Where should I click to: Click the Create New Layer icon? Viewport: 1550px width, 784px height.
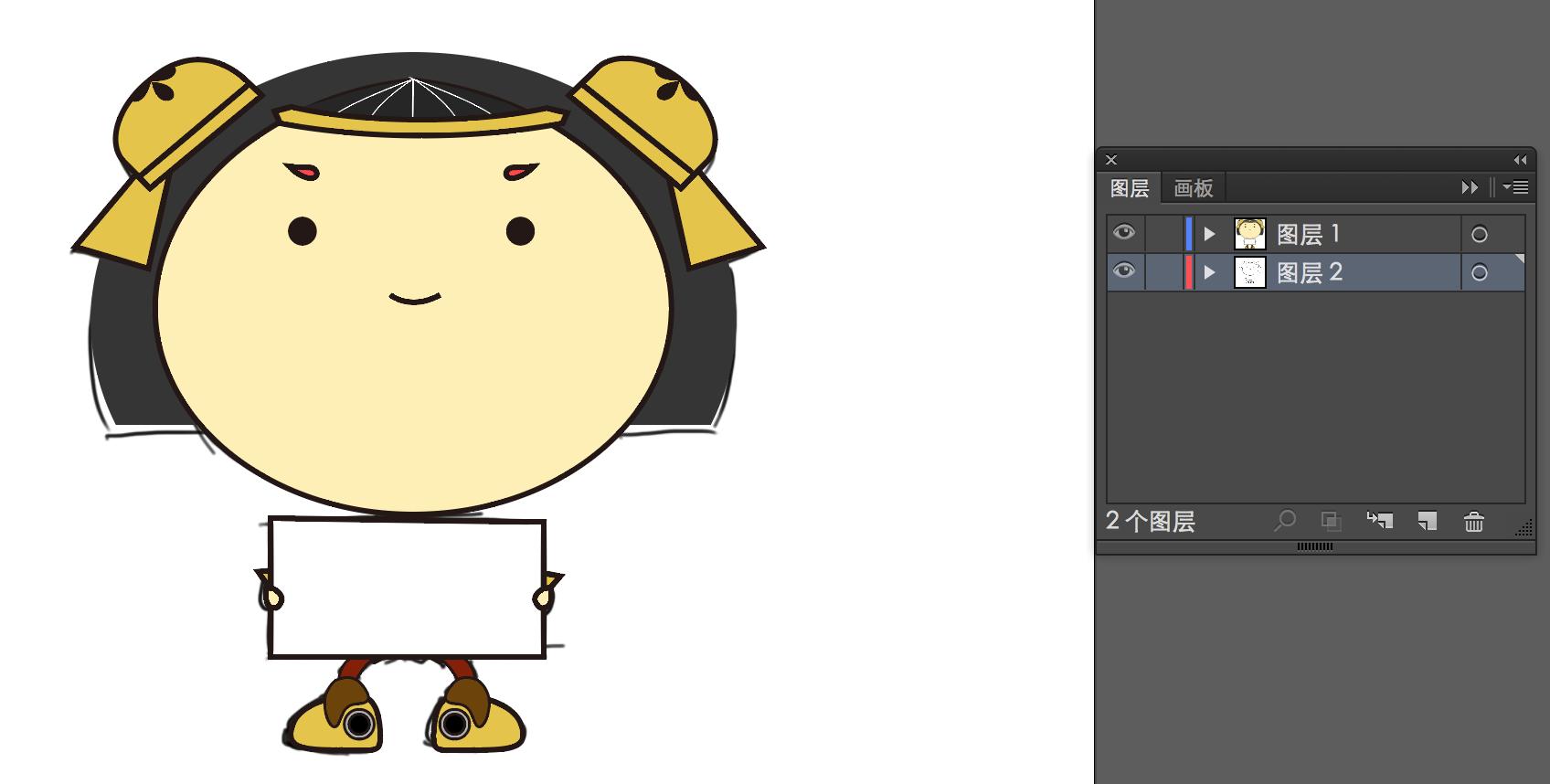1427,521
